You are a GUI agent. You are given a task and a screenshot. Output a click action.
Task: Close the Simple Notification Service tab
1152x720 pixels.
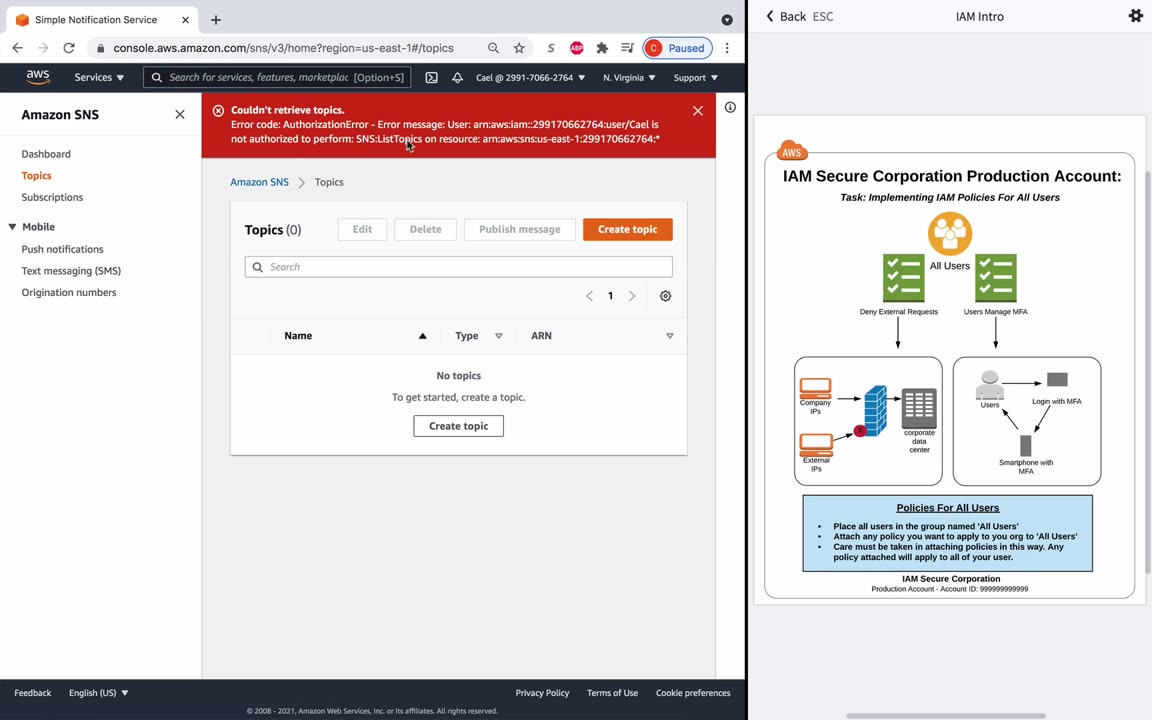click(186, 20)
